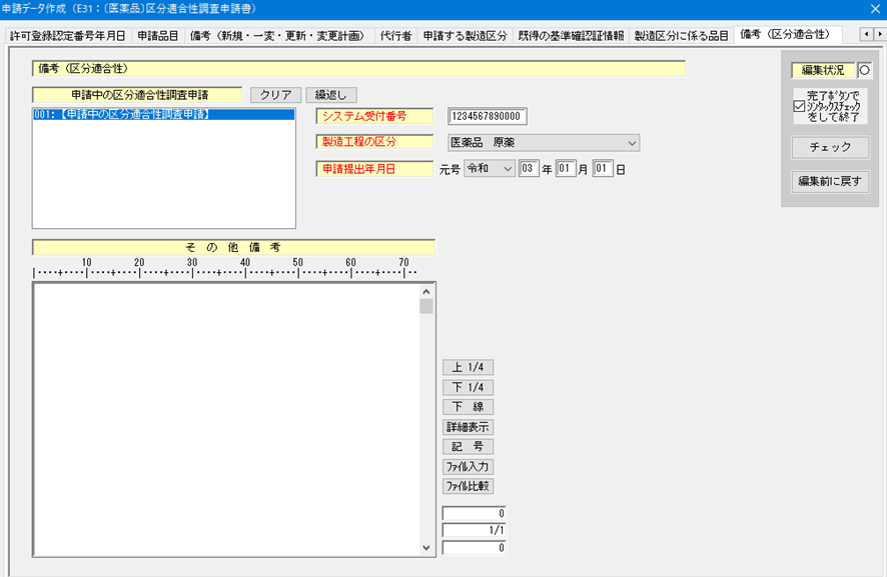Screen dimensions: 887x577
Task: Click the 詳細表示 button
Action: pos(468,427)
